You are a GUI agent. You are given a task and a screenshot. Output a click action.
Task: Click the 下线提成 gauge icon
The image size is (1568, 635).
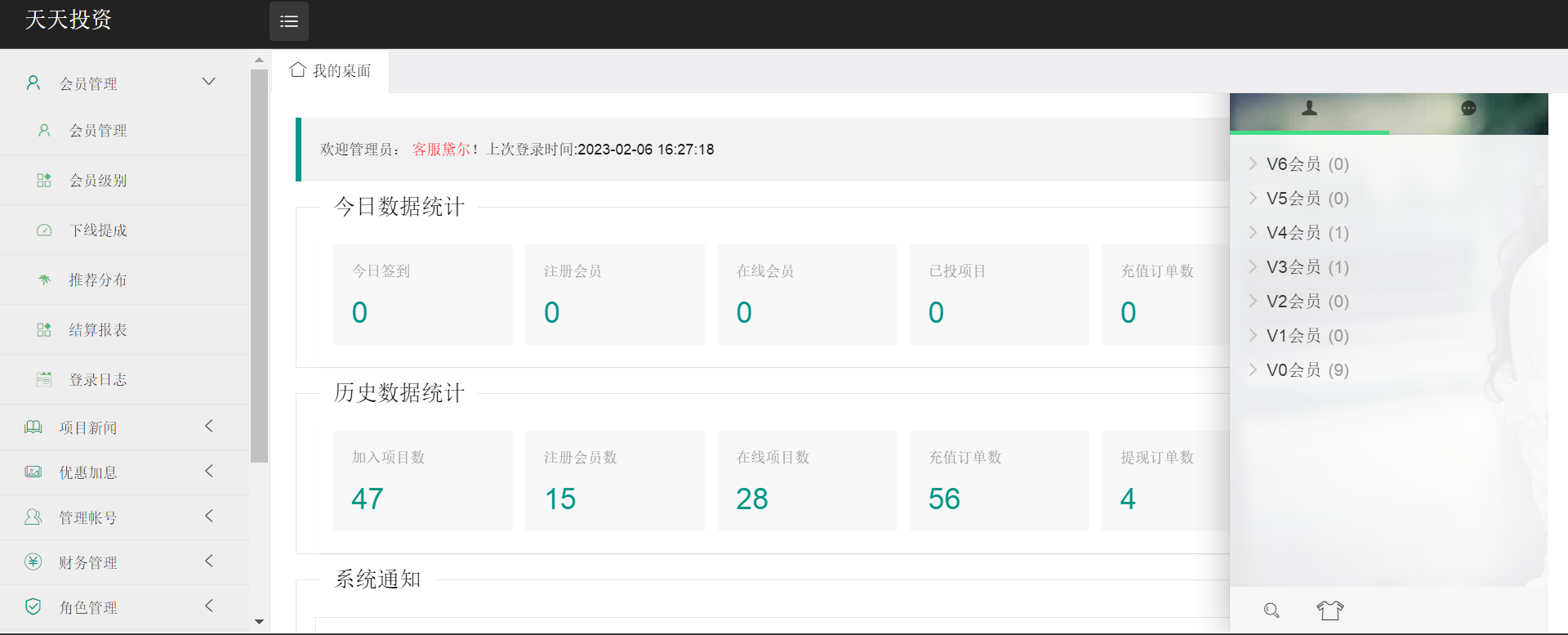tap(44, 230)
